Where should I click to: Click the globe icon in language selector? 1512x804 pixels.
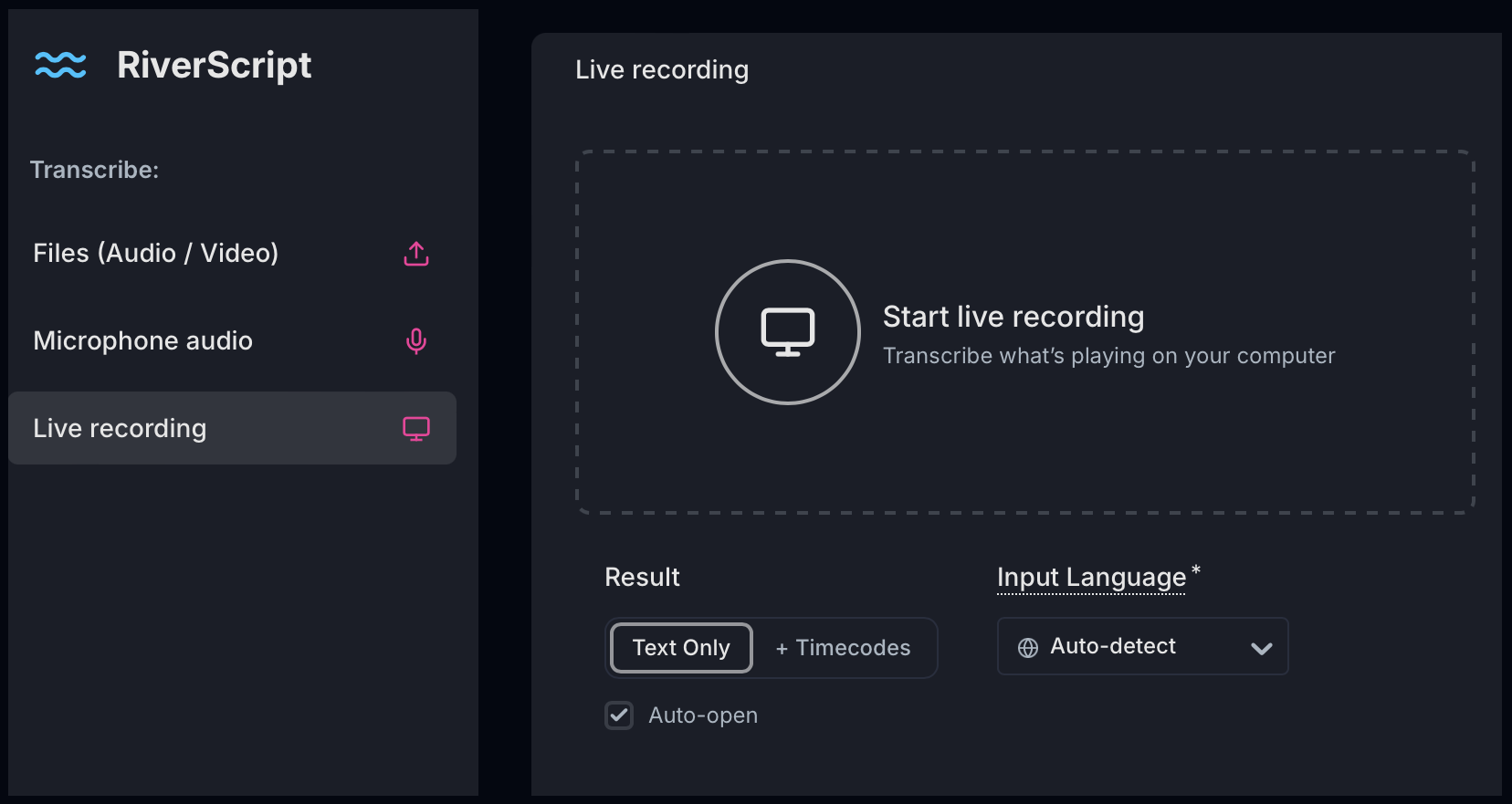pyautogui.click(x=1028, y=647)
